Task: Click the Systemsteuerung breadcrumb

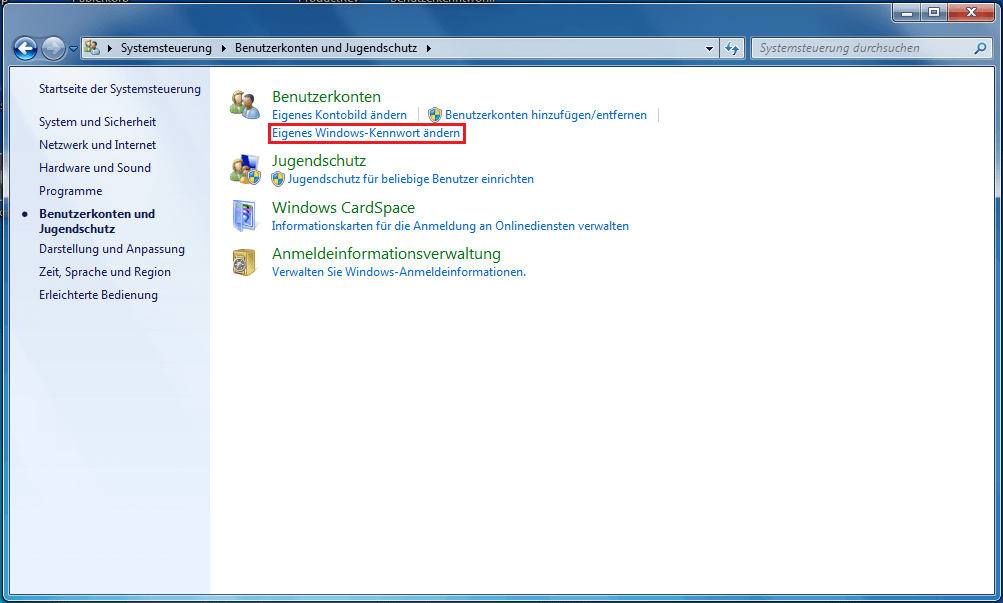Action: pyautogui.click(x=166, y=48)
